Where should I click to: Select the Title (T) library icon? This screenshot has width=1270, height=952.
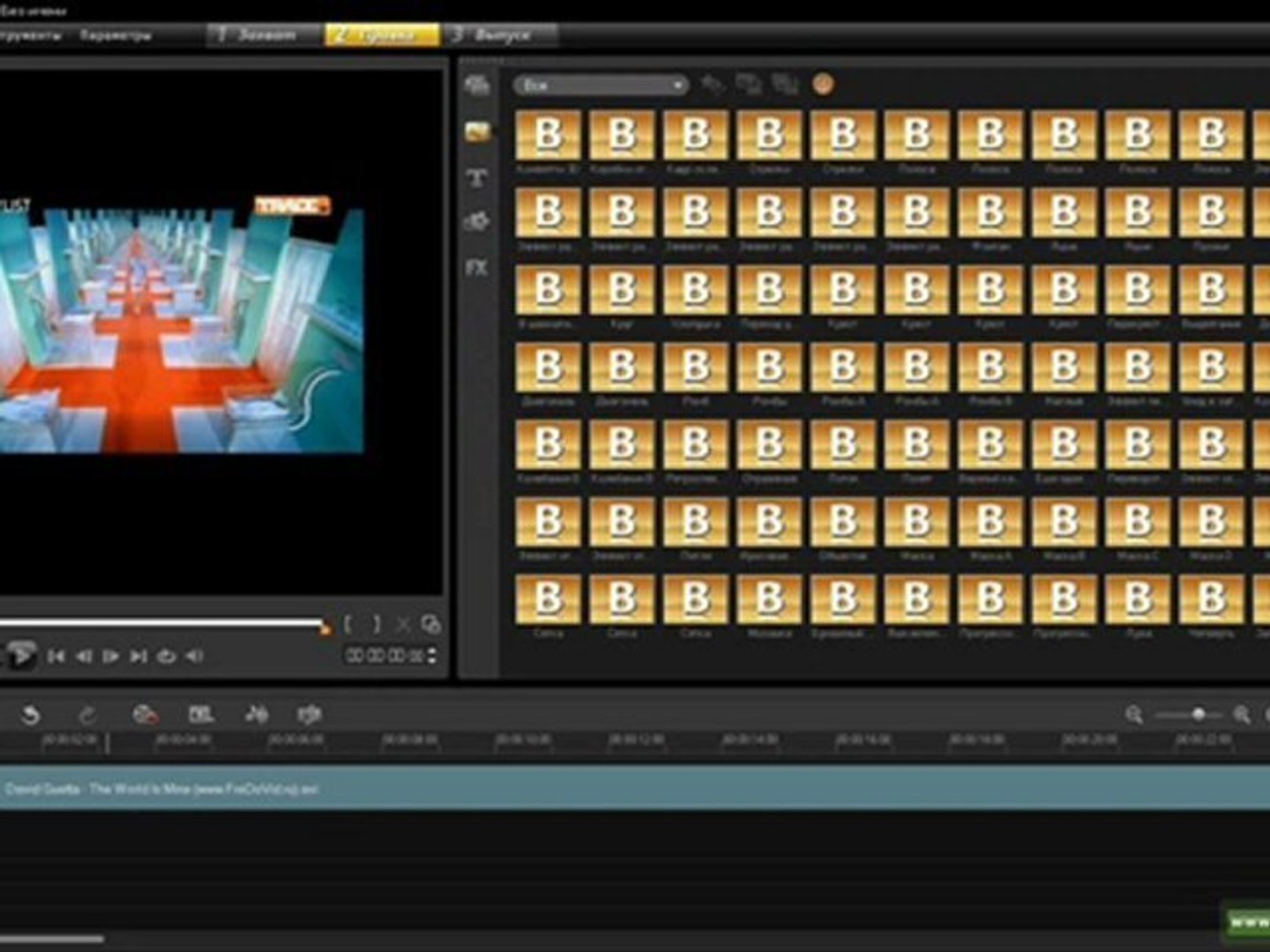[477, 177]
